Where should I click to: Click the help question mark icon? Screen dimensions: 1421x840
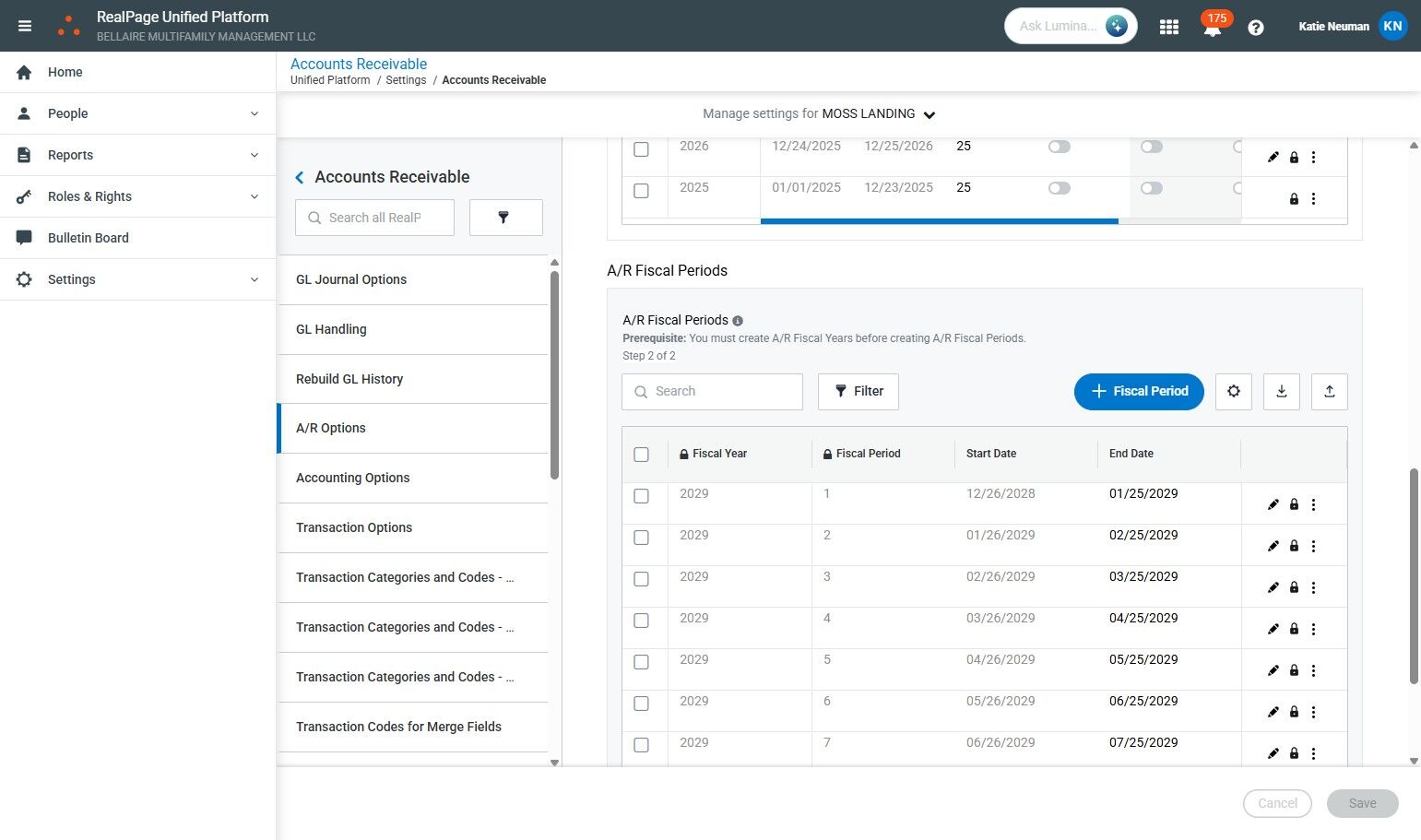coord(1255,28)
